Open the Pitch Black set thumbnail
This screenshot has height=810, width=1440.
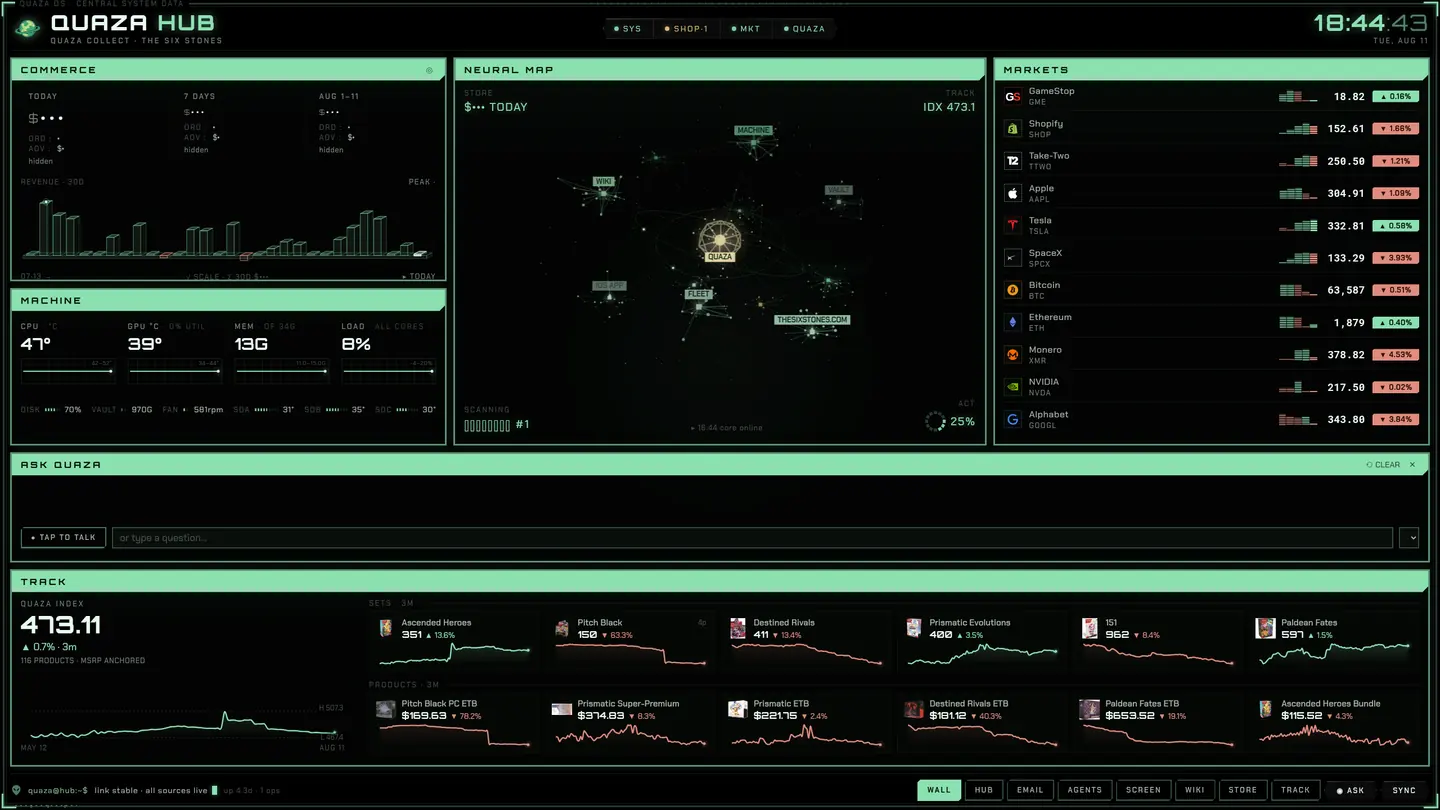[562, 628]
